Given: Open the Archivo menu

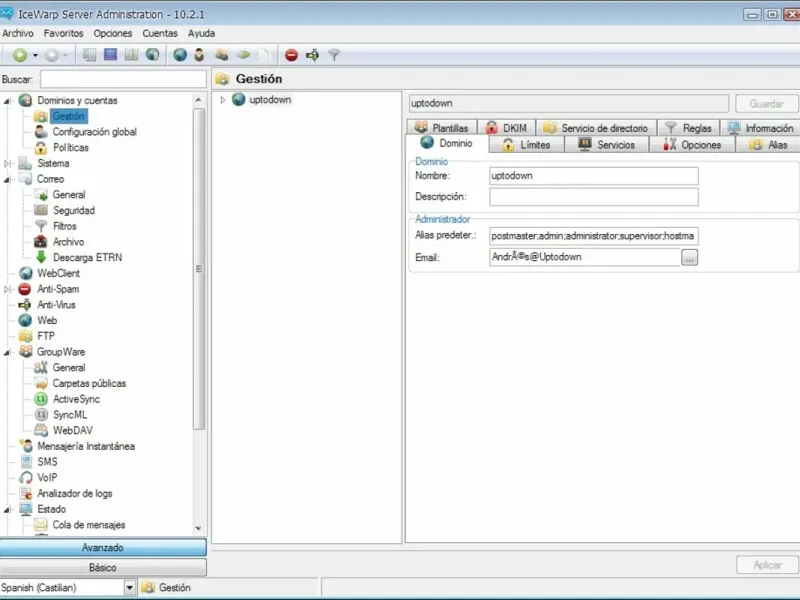Looking at the screenshot, I should (x=18, y=34).
